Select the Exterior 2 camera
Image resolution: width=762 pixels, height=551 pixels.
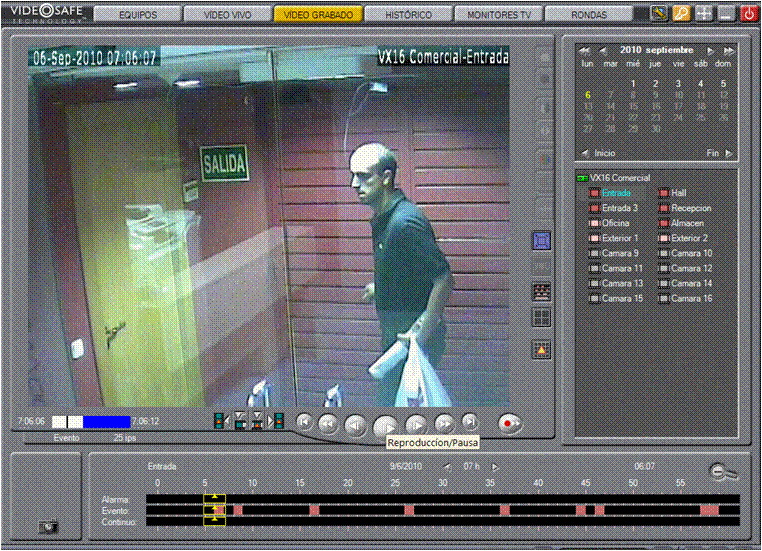689,239
